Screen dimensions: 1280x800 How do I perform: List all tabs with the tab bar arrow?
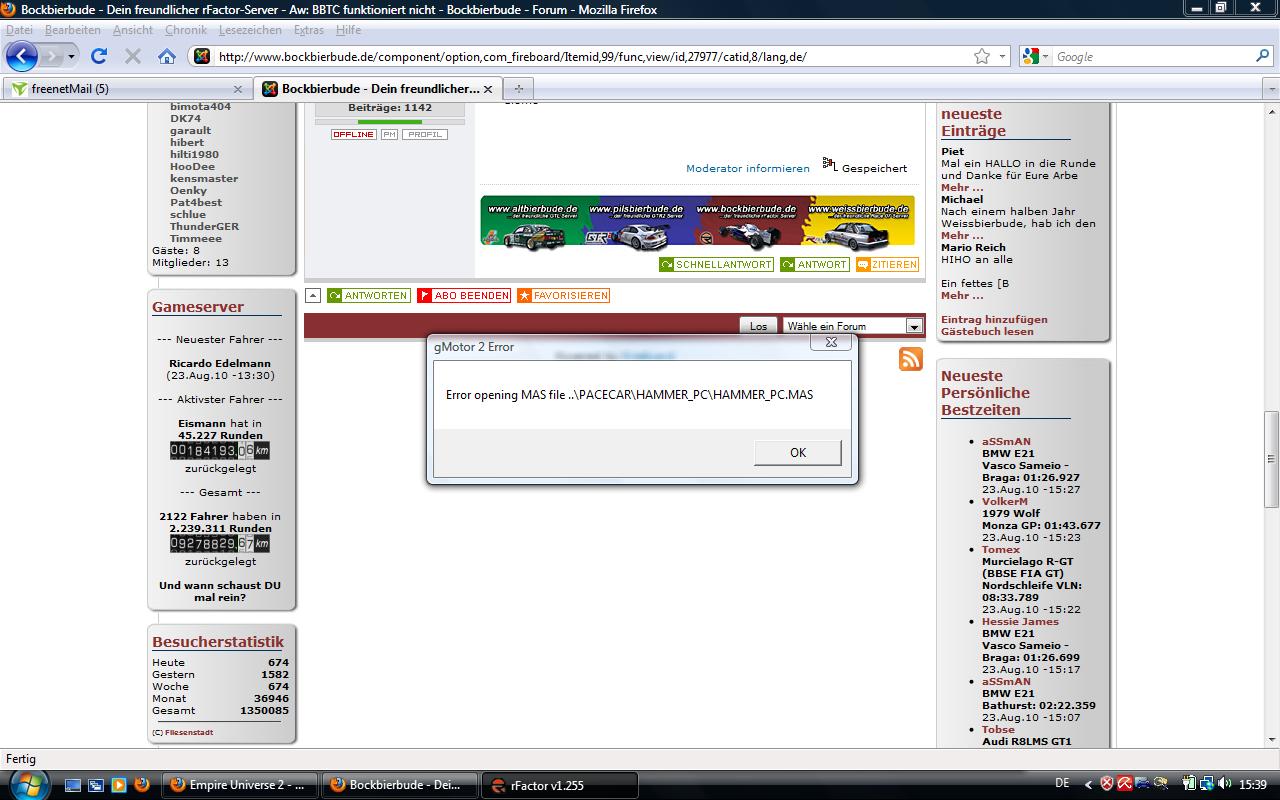coord(1271,89)
